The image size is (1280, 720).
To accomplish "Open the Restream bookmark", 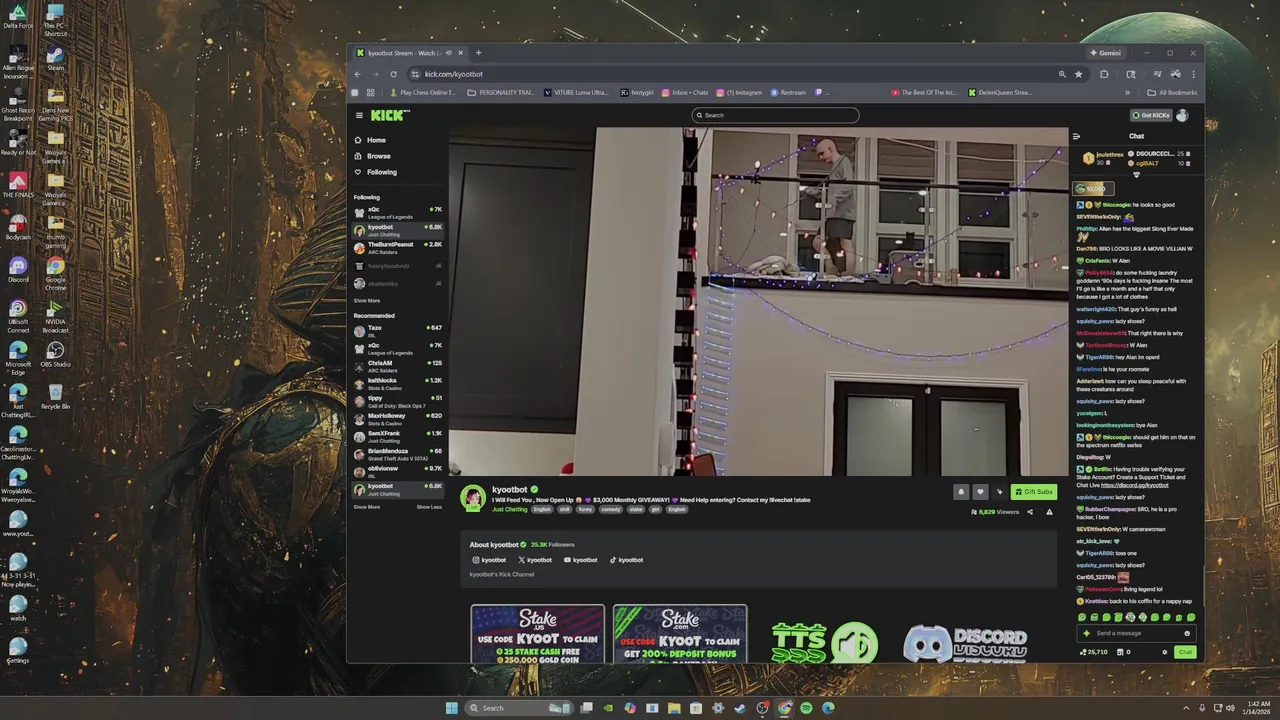I will tap(788, 92).
